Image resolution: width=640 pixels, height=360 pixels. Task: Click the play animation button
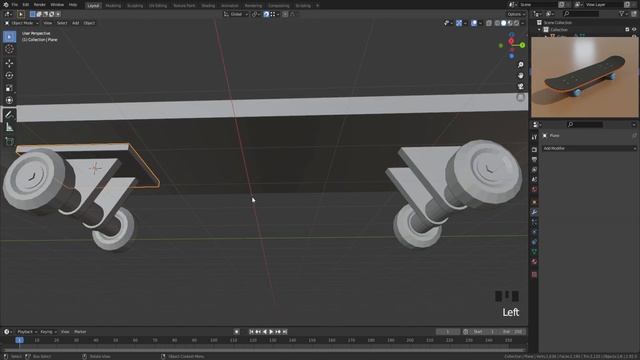point(271,332)
